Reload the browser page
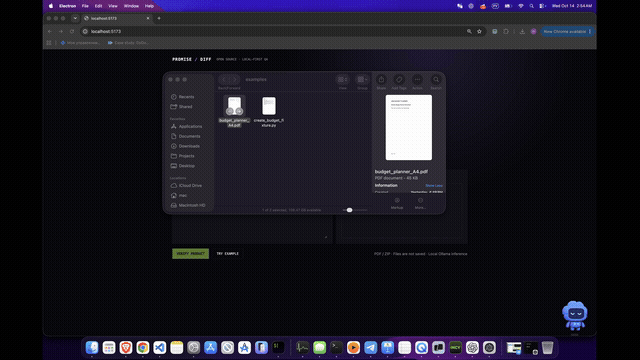The image size is (640, 360). pyautogui.click(x=72, y=31)
